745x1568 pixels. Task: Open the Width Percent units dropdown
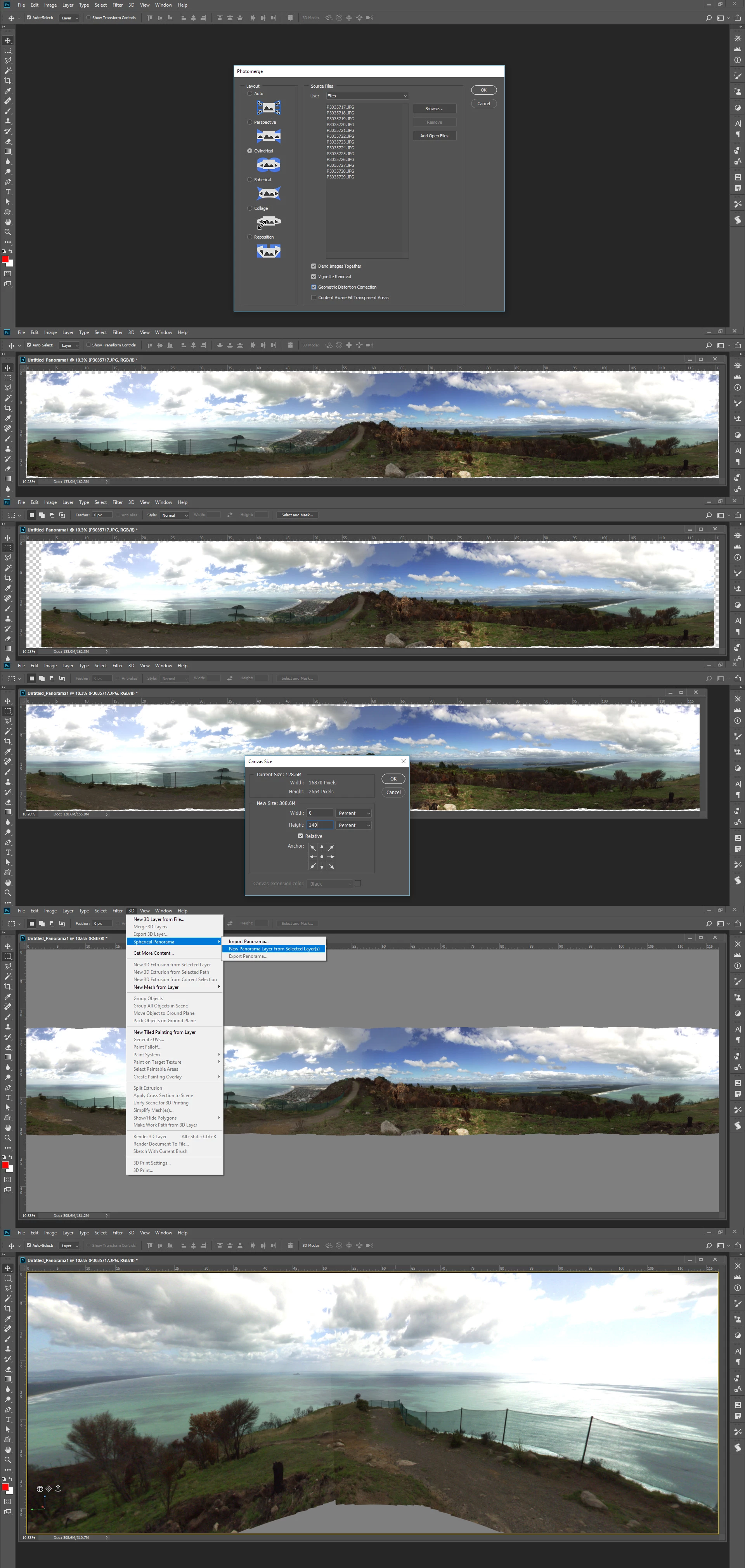point(354,813)
